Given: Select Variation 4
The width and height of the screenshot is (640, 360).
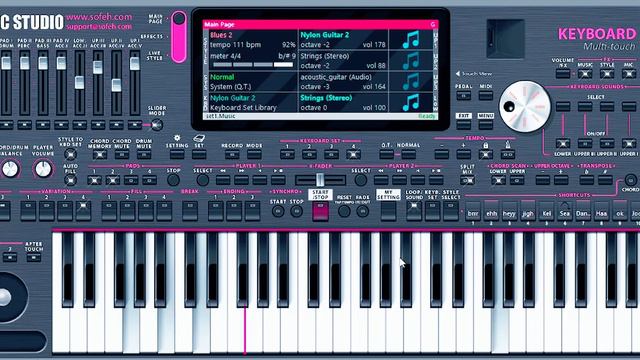Looking at the screenshot, I should click(x=83, y=211).
